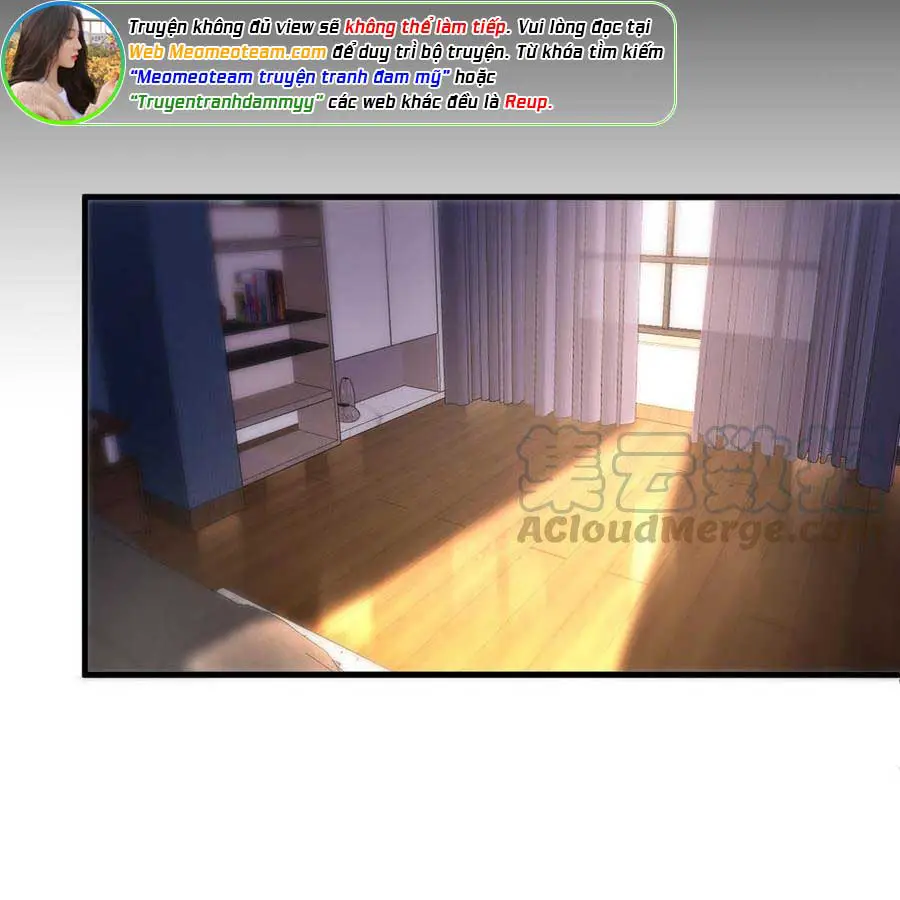Click the girl avatar in the banner
This screenshot has width=900, height=900.
pos(60,62)
